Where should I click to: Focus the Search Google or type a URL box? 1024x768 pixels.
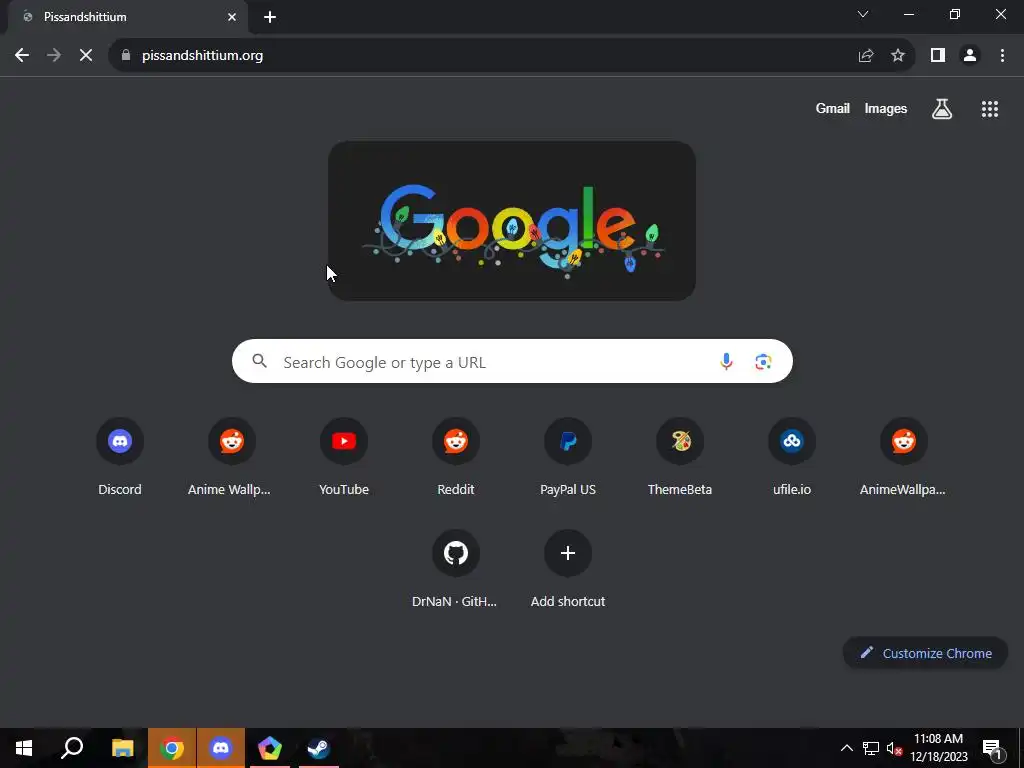(512, 361)
